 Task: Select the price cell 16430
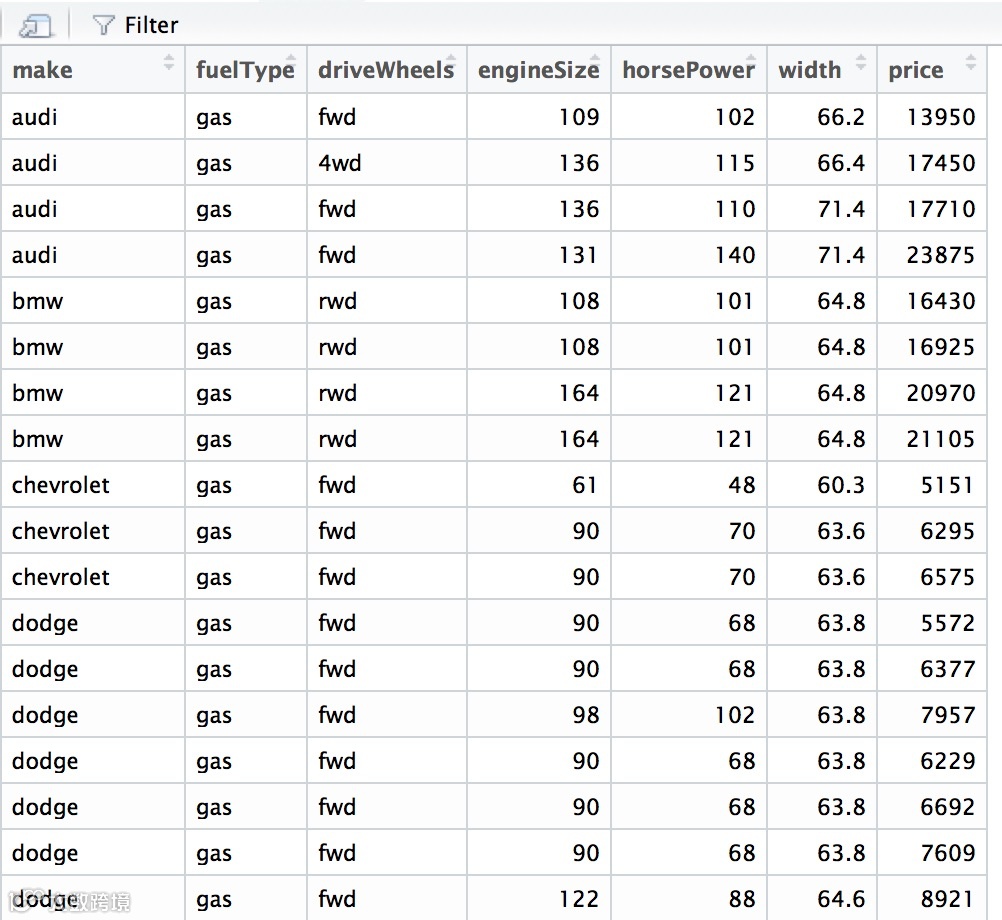932,301
